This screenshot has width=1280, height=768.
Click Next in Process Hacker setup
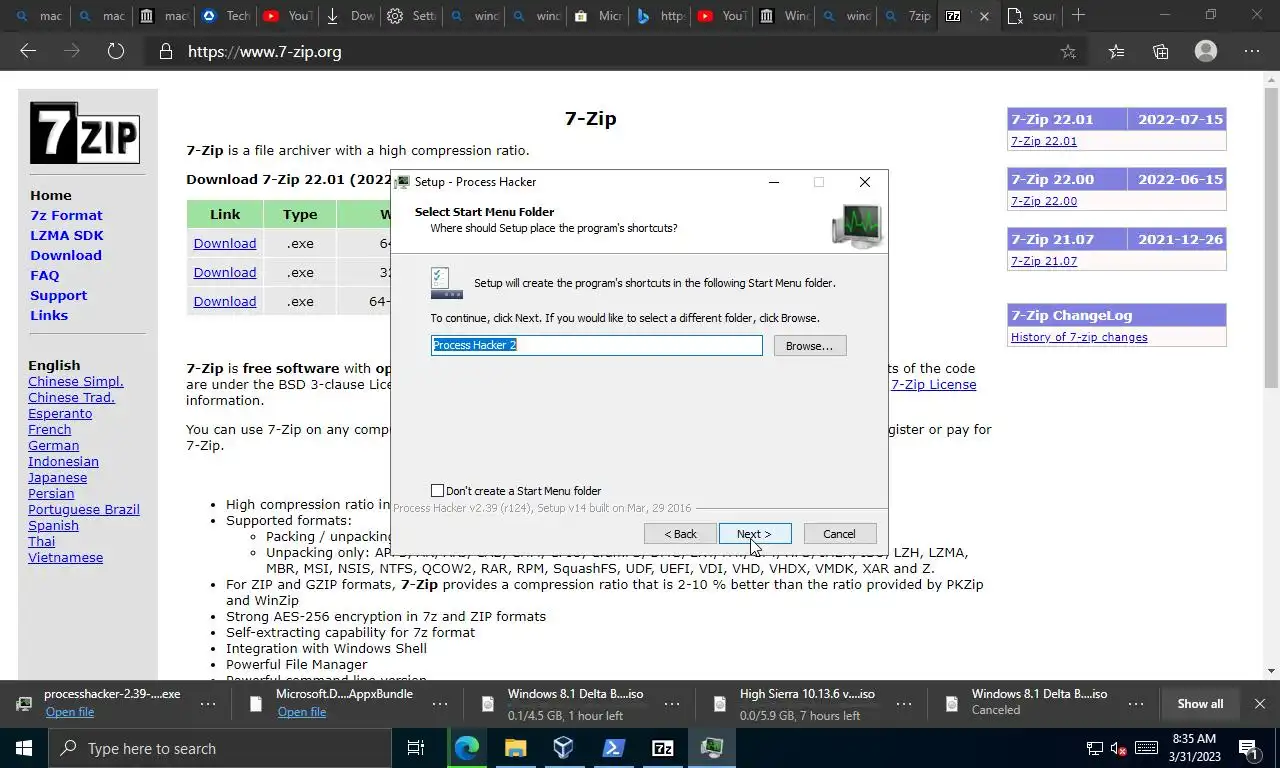coord(755,534)
